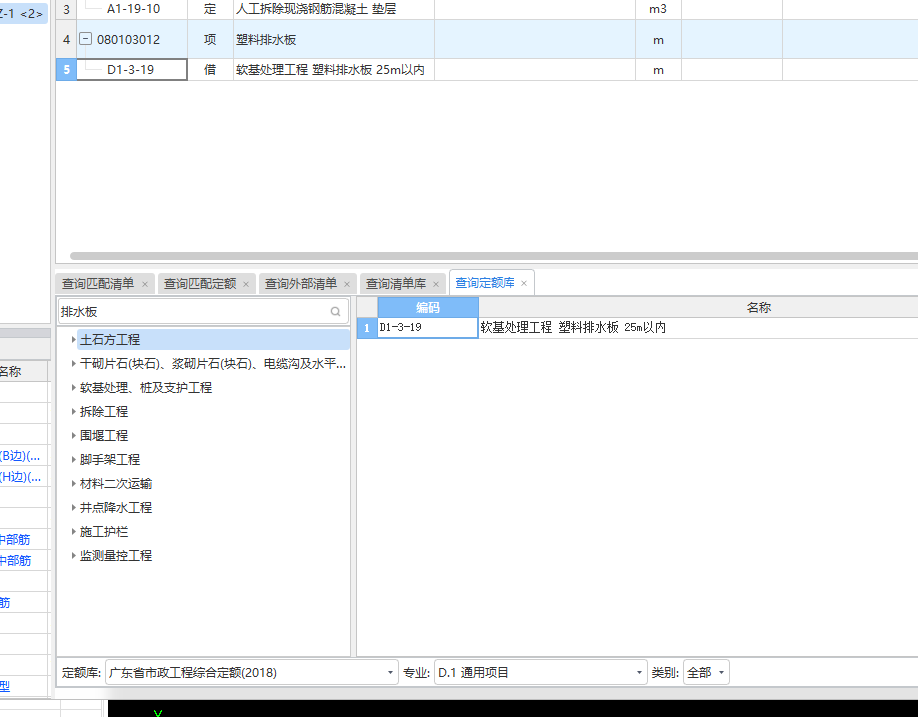This screenshot has height=717, width=918.
Task: Expand the 干砌片石(块石) tree node arrow
Action: coord(73,363)
